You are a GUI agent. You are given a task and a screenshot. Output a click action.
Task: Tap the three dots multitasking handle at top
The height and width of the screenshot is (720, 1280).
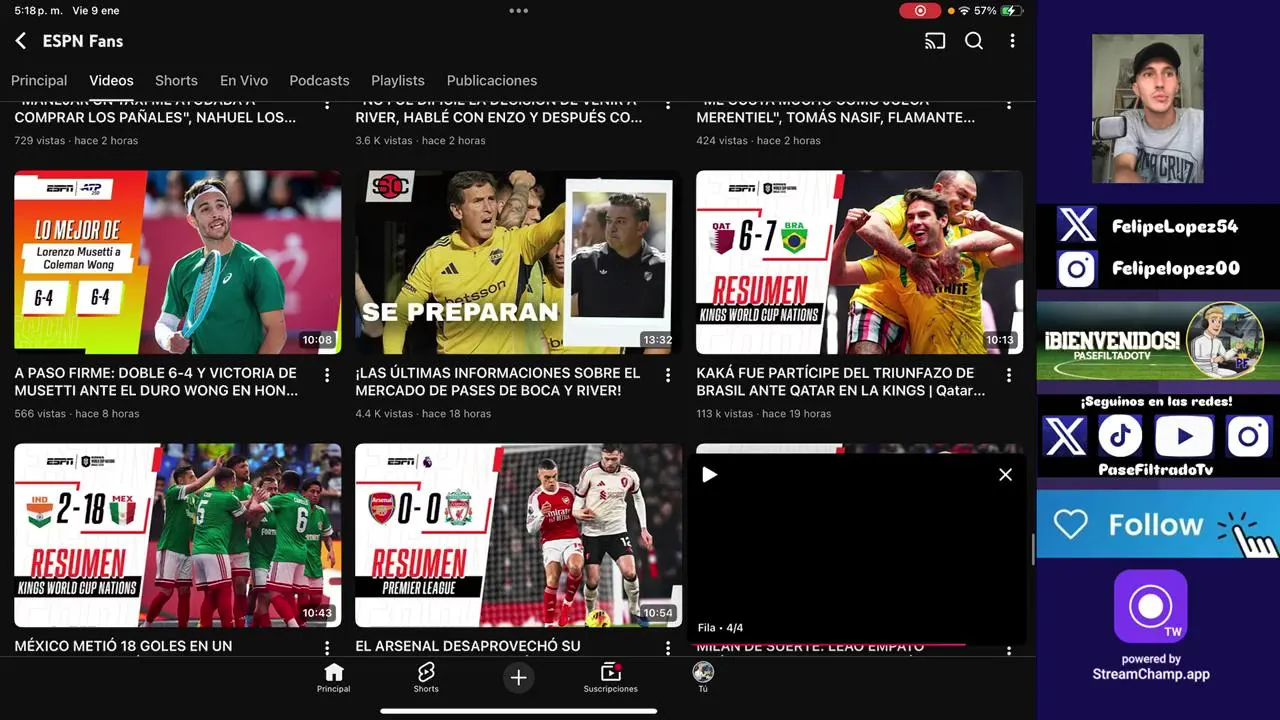[518, 11]
